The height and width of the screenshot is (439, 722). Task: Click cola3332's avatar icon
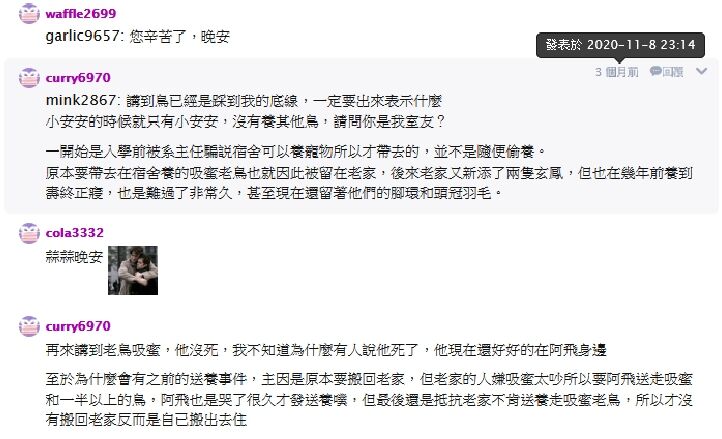tap(29, 233)
